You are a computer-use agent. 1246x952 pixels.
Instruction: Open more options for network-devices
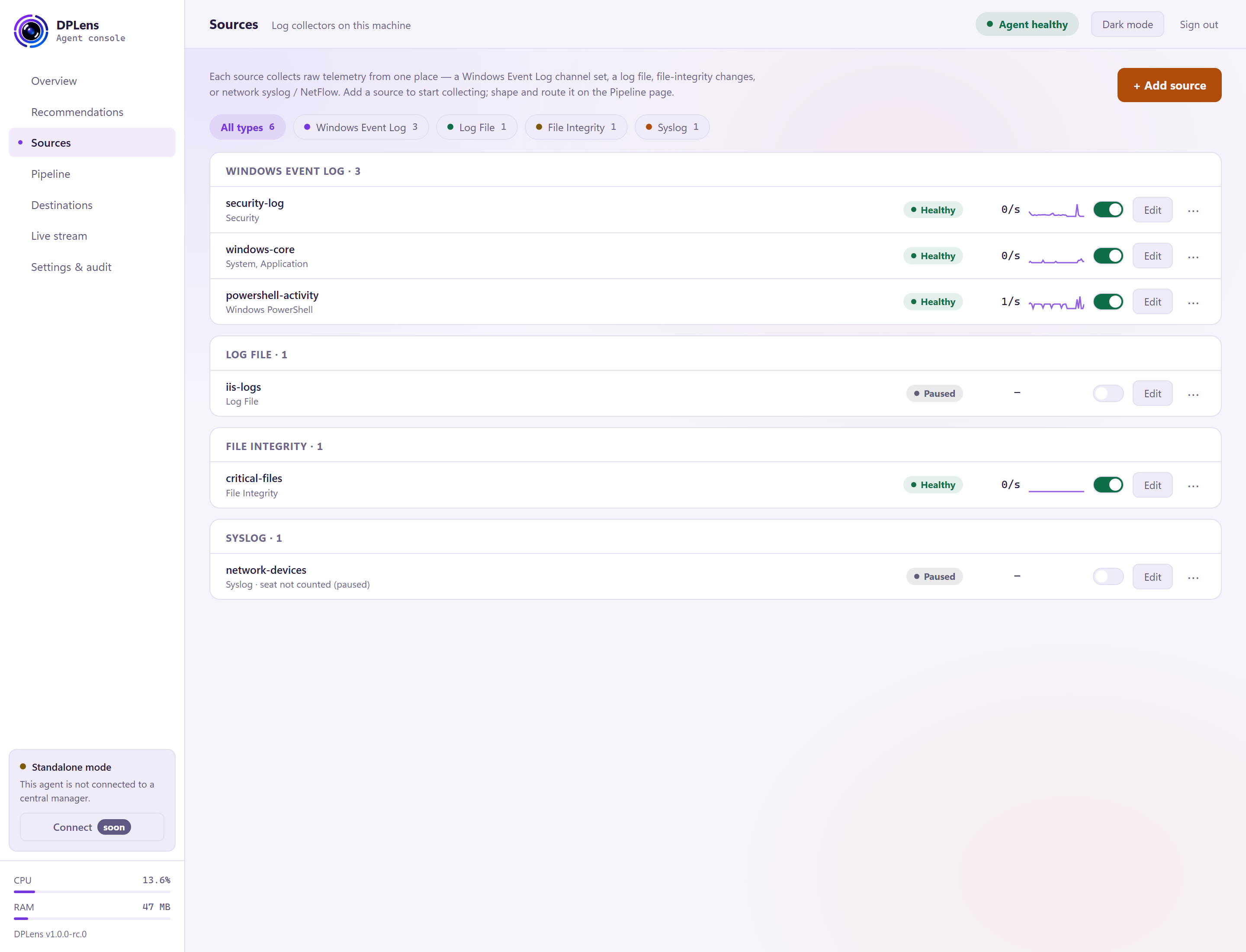(1193, 577)
